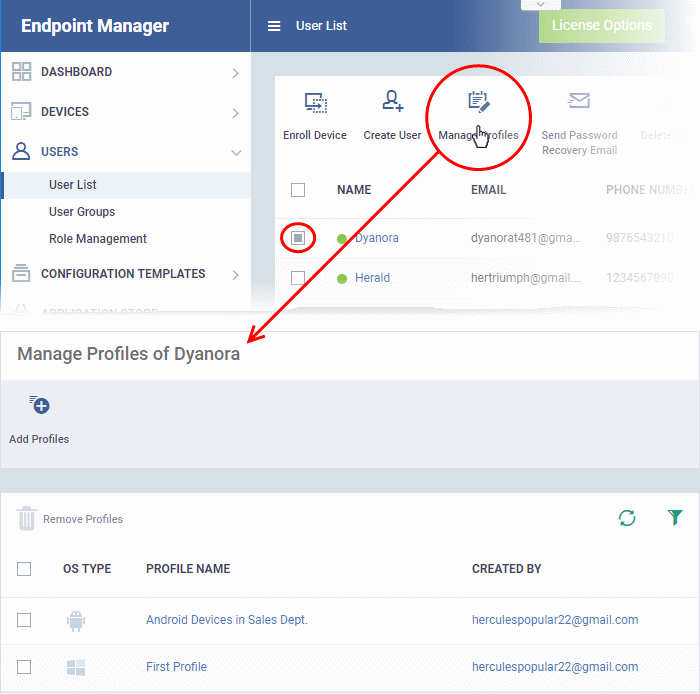Click the hamburger menu icon

click(274, 26)
